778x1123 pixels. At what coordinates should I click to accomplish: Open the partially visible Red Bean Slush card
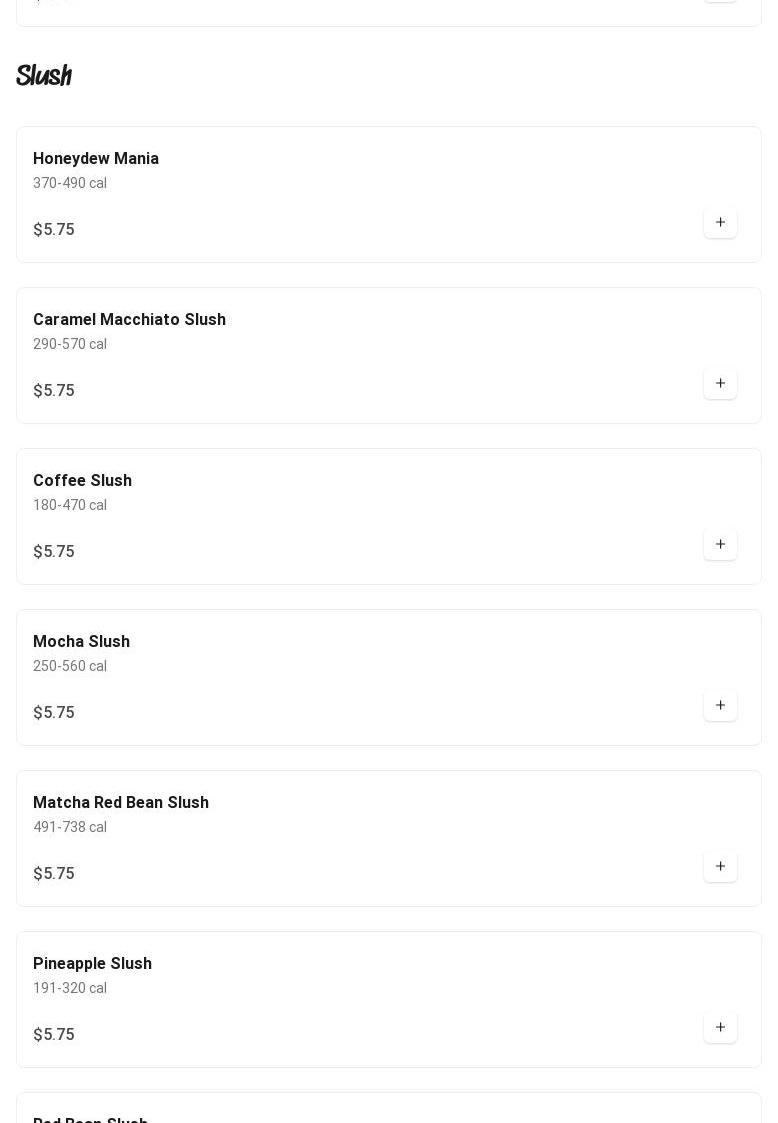click(x=389, y=1108)
